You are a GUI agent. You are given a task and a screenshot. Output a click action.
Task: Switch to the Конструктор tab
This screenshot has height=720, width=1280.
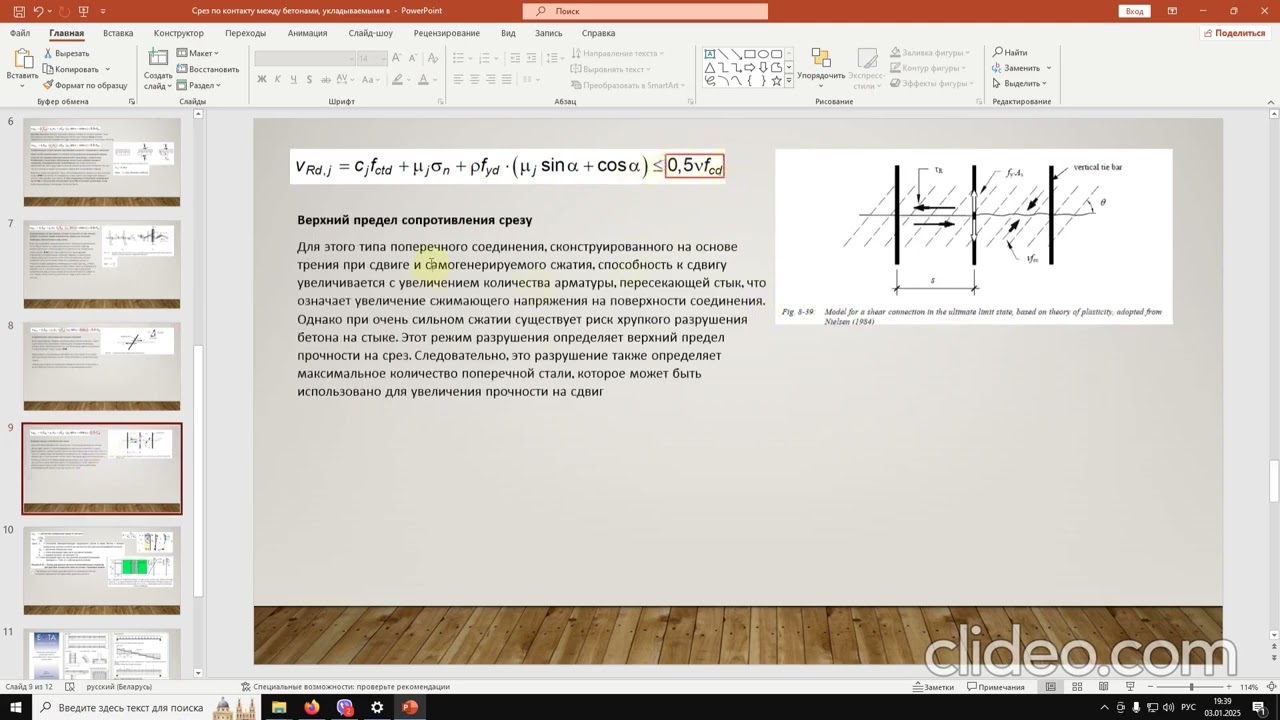point(179,33)
